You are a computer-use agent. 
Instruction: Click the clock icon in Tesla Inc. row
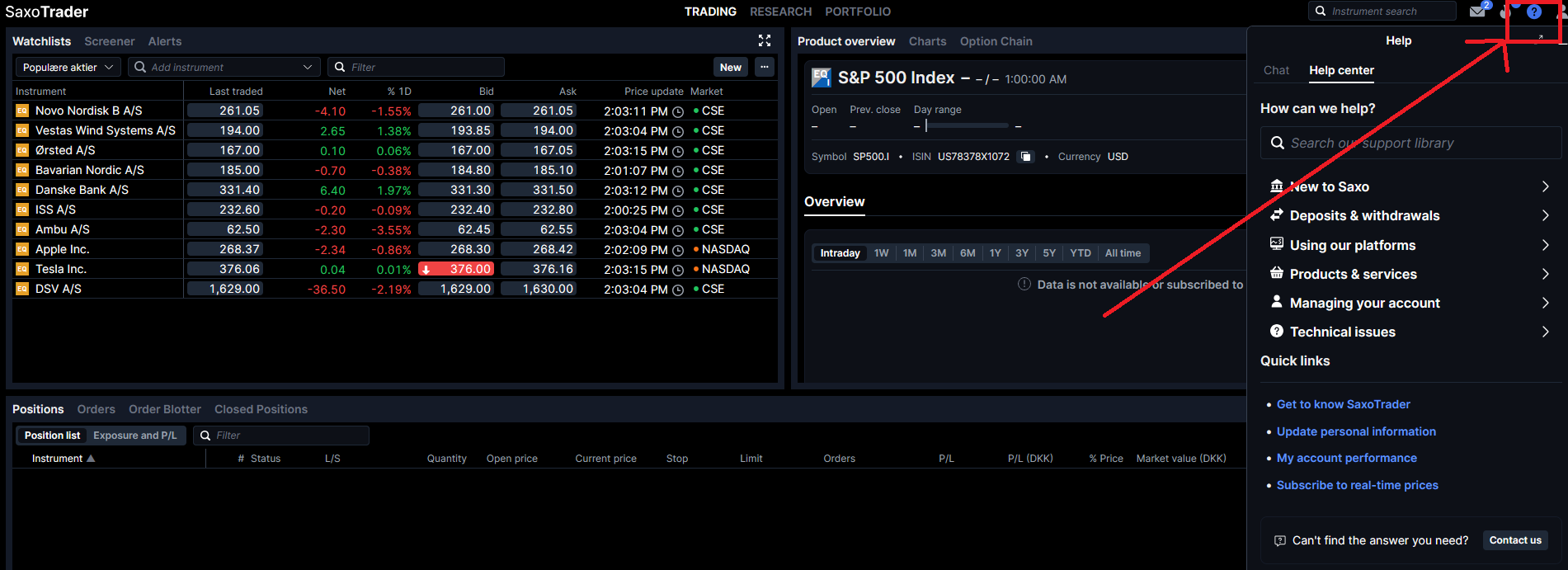678,270
